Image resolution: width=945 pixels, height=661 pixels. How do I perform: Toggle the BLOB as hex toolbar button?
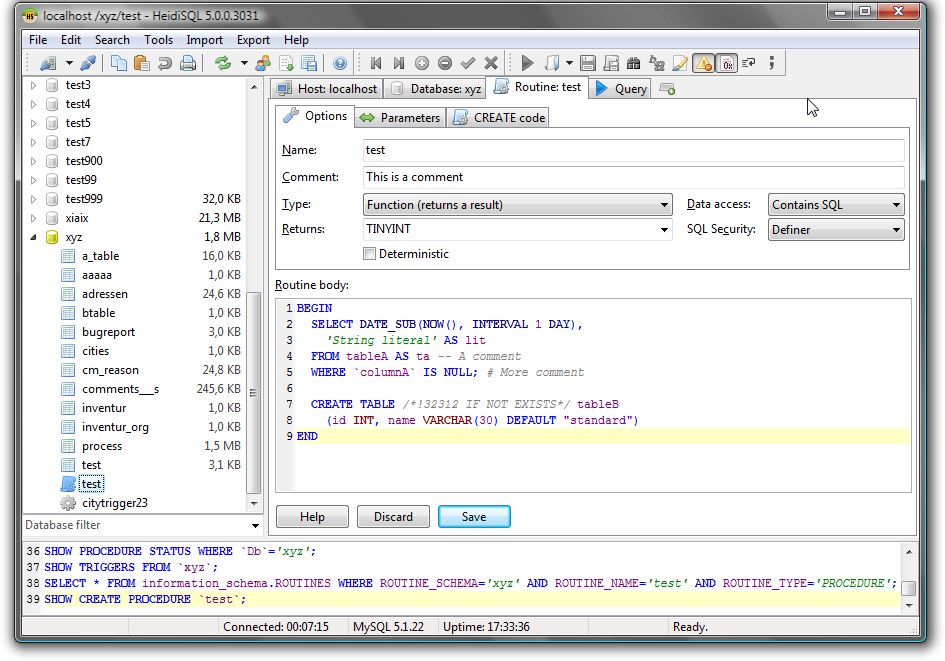pos(727,63)
